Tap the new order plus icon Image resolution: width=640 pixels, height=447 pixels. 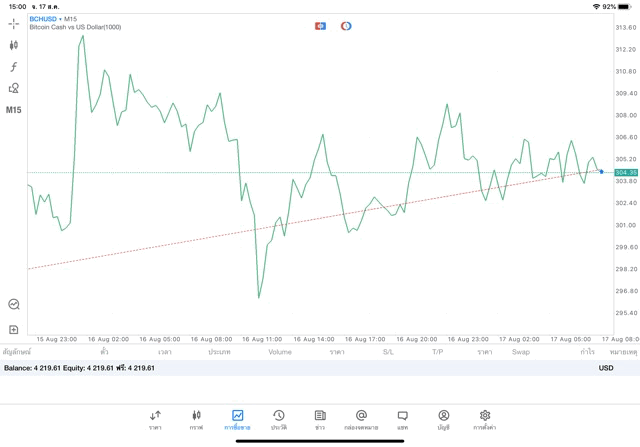[x=14, y=329]
